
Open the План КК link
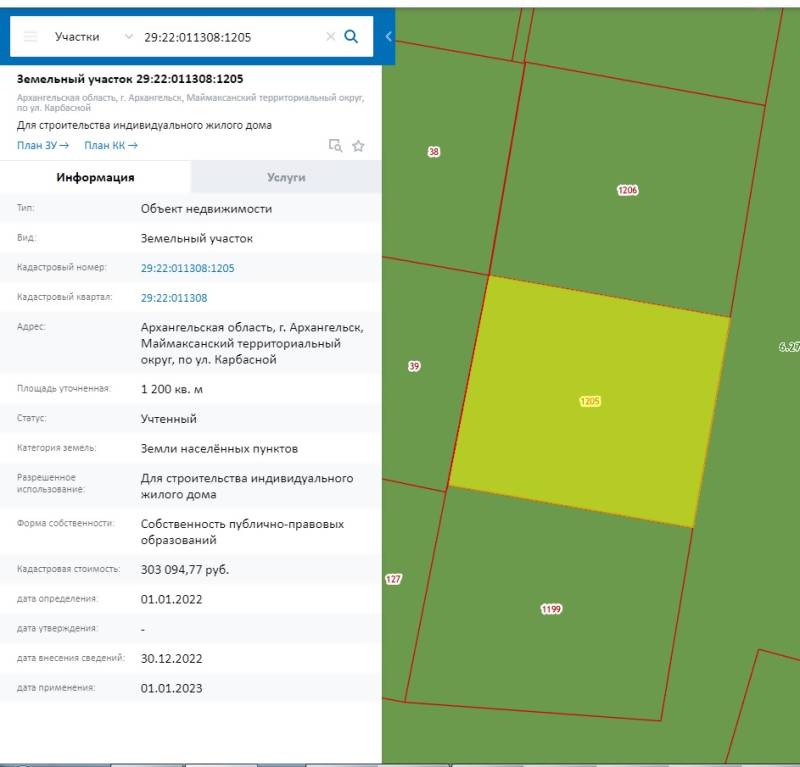tap(110, 146)
